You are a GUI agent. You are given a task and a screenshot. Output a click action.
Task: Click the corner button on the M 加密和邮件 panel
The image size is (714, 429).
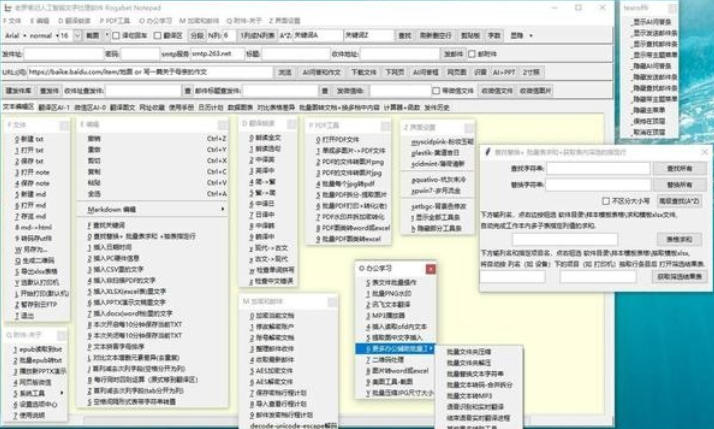click(332, 301)
